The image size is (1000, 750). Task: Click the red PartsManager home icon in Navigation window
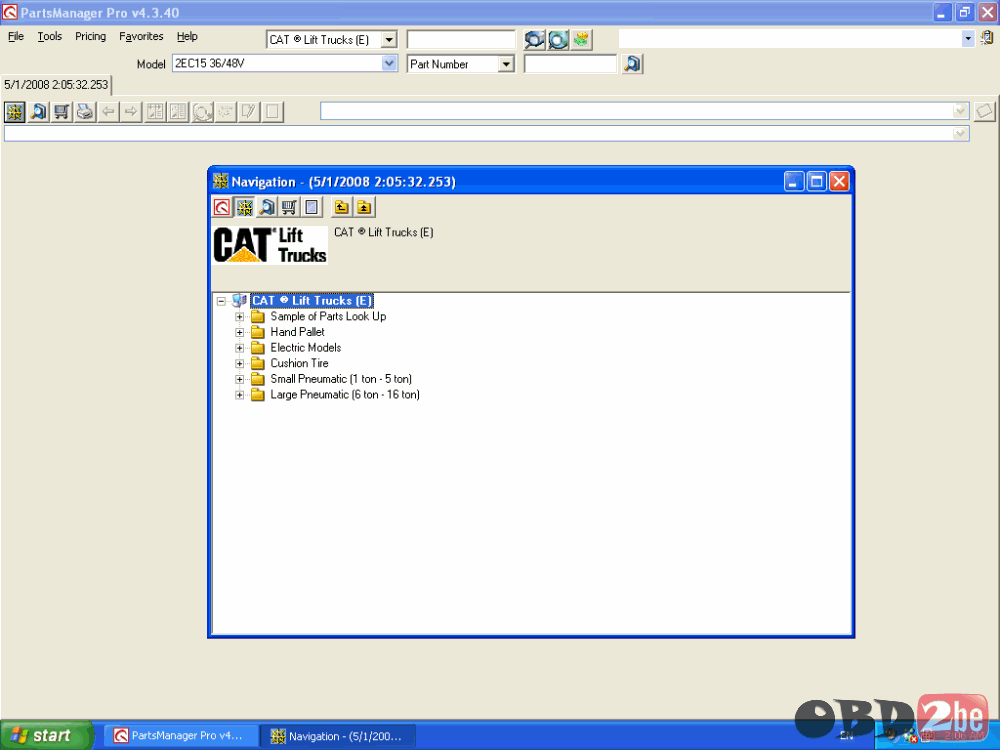point(222,207)
